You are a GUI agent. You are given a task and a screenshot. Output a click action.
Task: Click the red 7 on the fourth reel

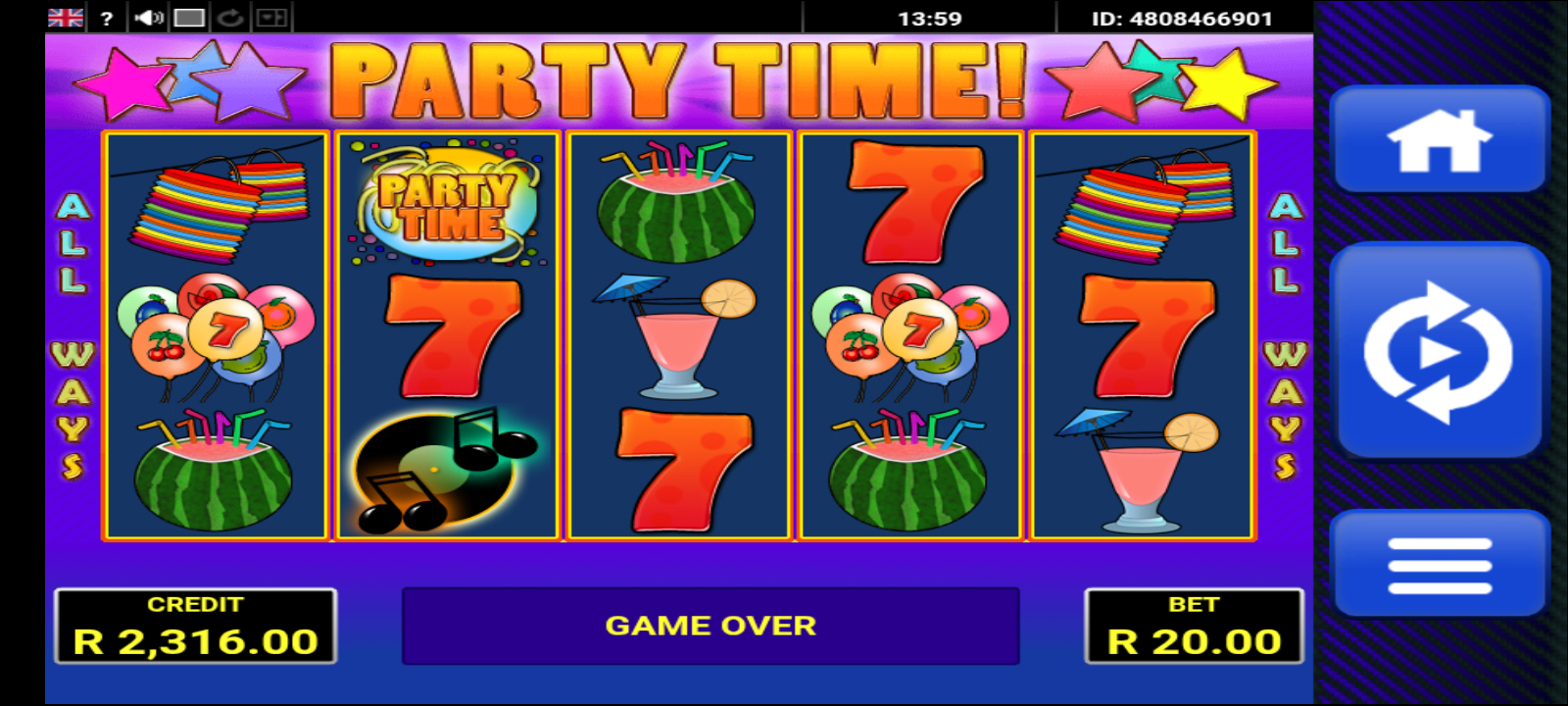pos(913,202)
